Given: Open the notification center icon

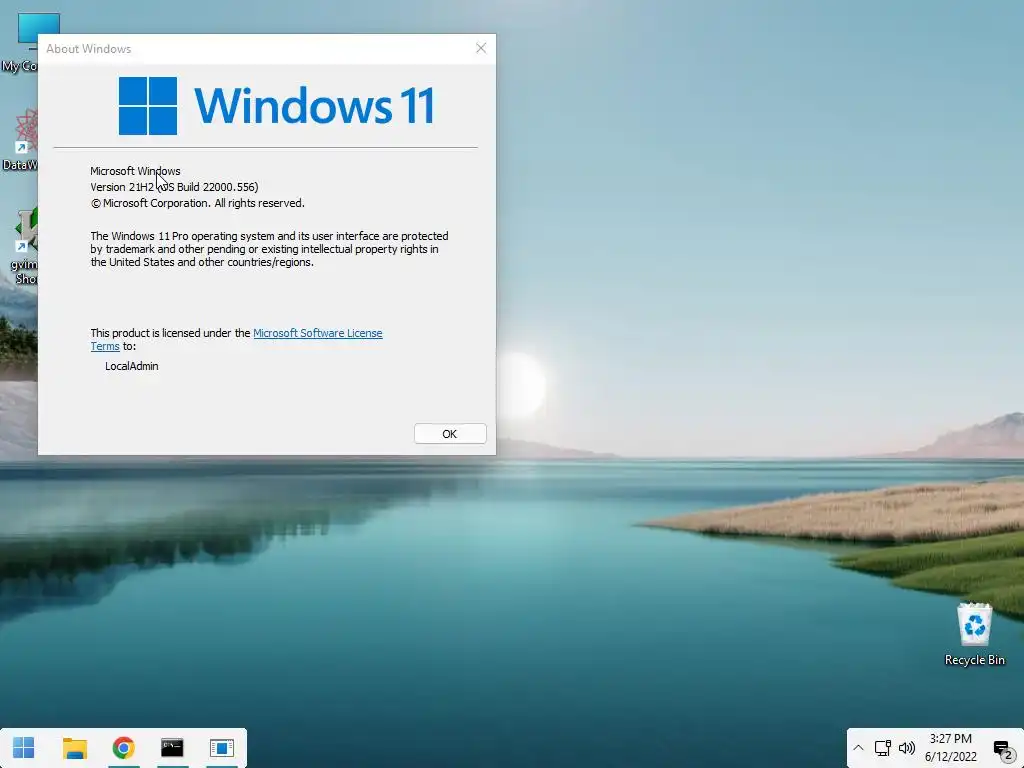Looking at the screenshot, I should pos(1002,749).
